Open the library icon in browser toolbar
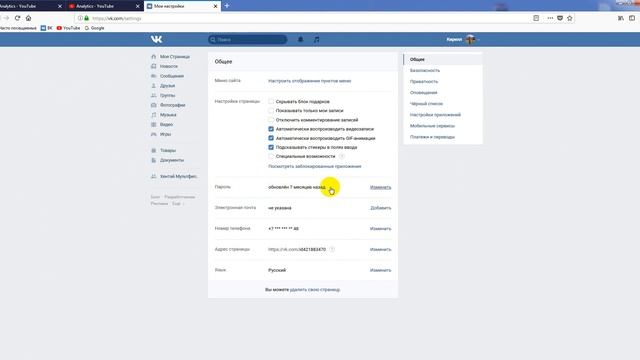 pos(621,18)
